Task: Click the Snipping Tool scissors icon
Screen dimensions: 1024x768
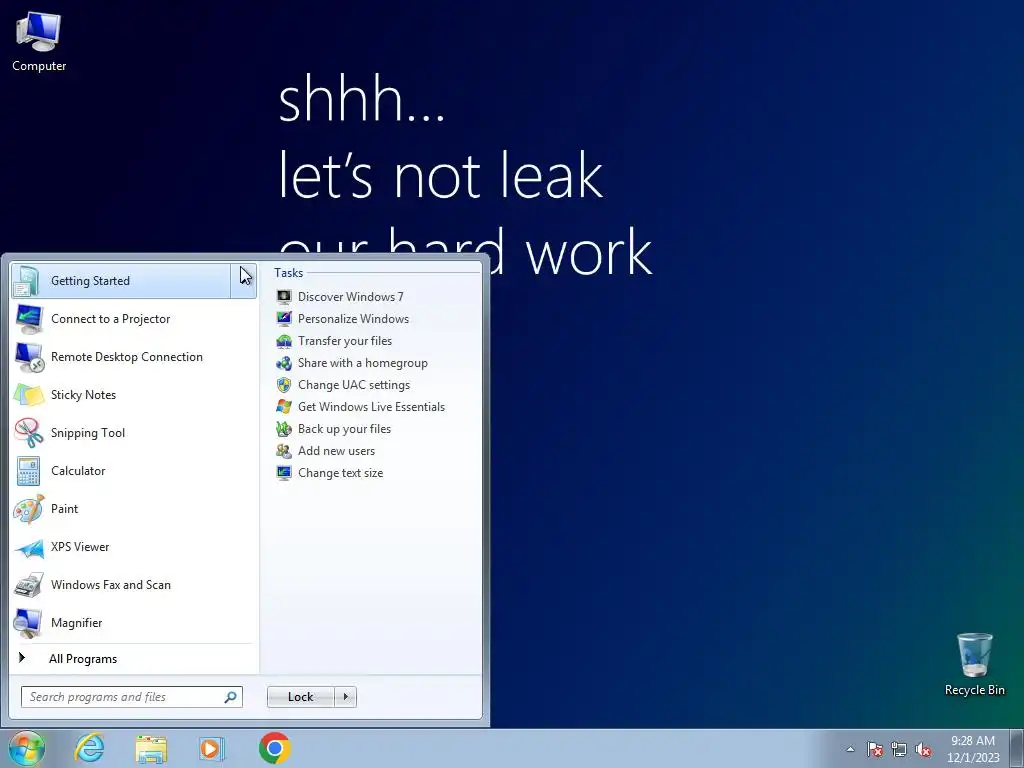Action: pyautogui.click(x=29, y=433)
